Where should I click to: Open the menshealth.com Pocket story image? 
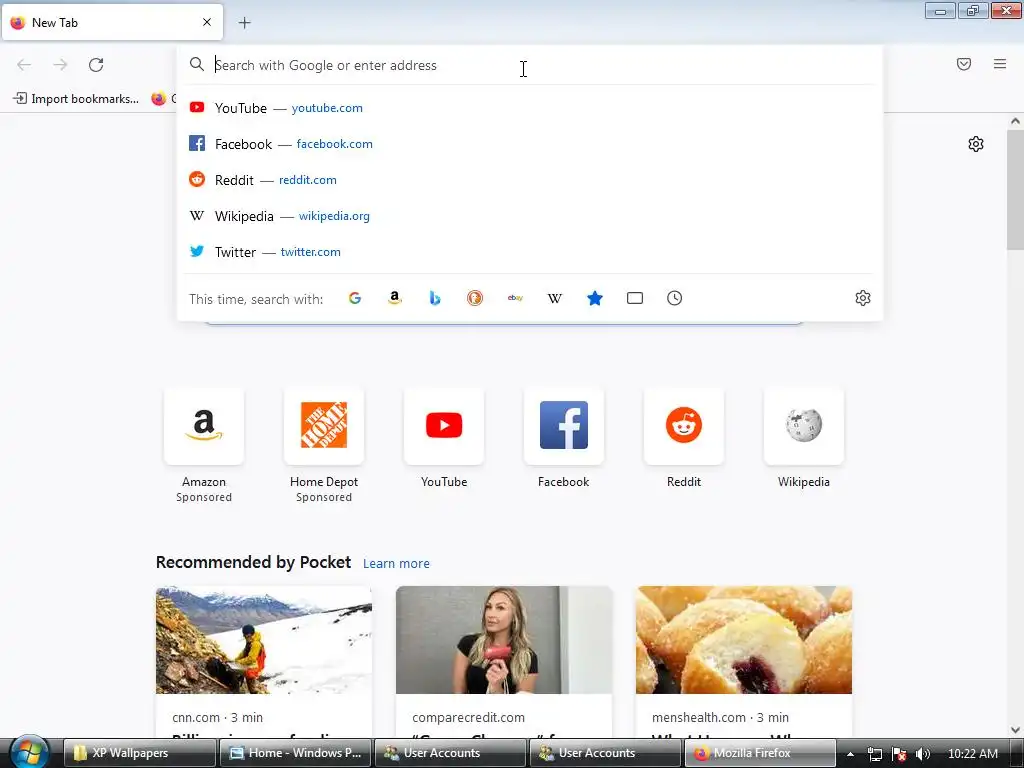(x=744, y=640)
